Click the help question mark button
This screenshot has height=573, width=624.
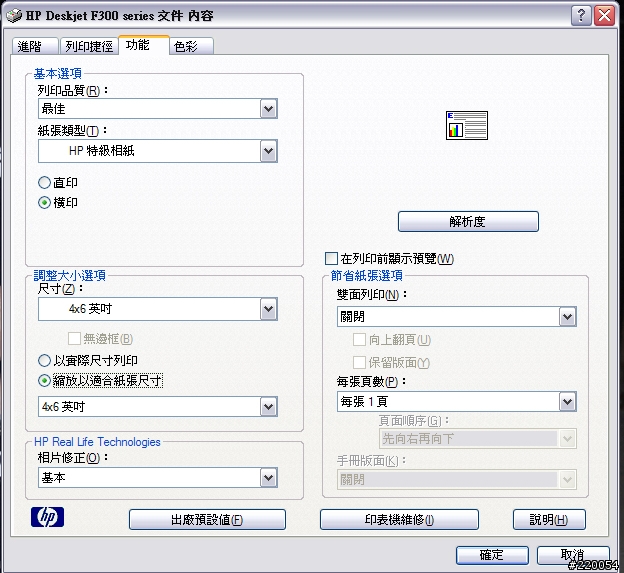(581, 16)
